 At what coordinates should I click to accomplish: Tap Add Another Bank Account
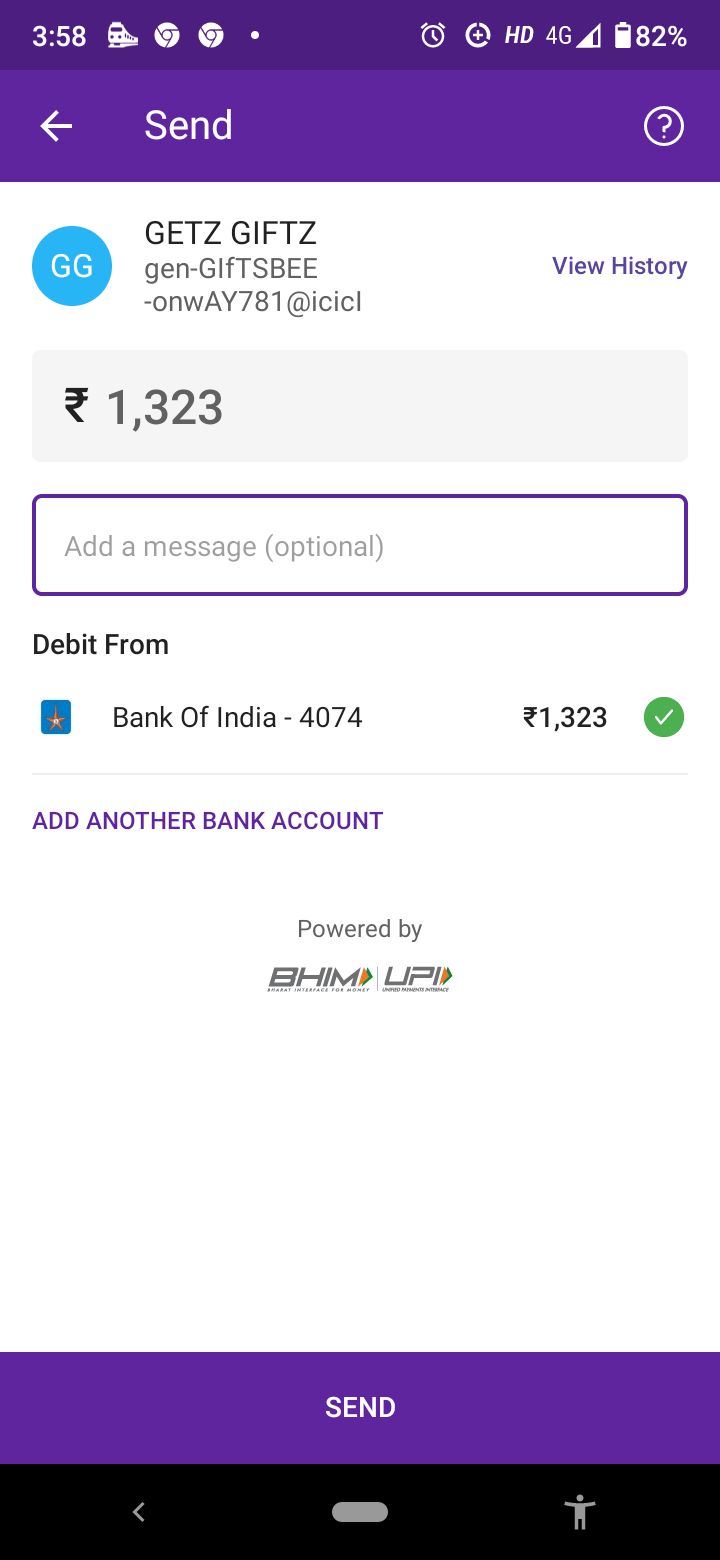pyautogui.click(x=208, y=821)
